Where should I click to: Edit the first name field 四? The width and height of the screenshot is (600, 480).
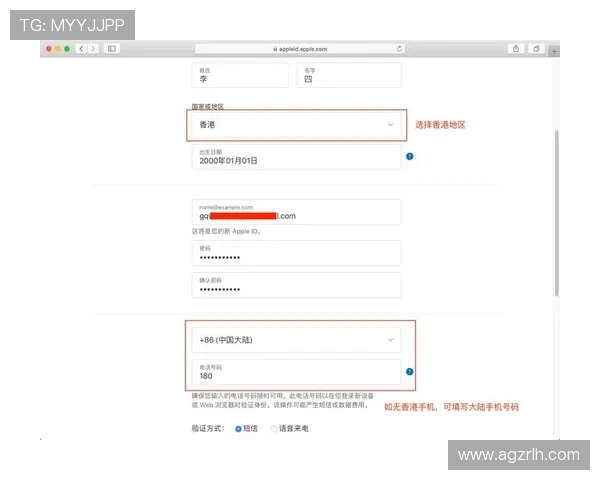pos(349,75)
